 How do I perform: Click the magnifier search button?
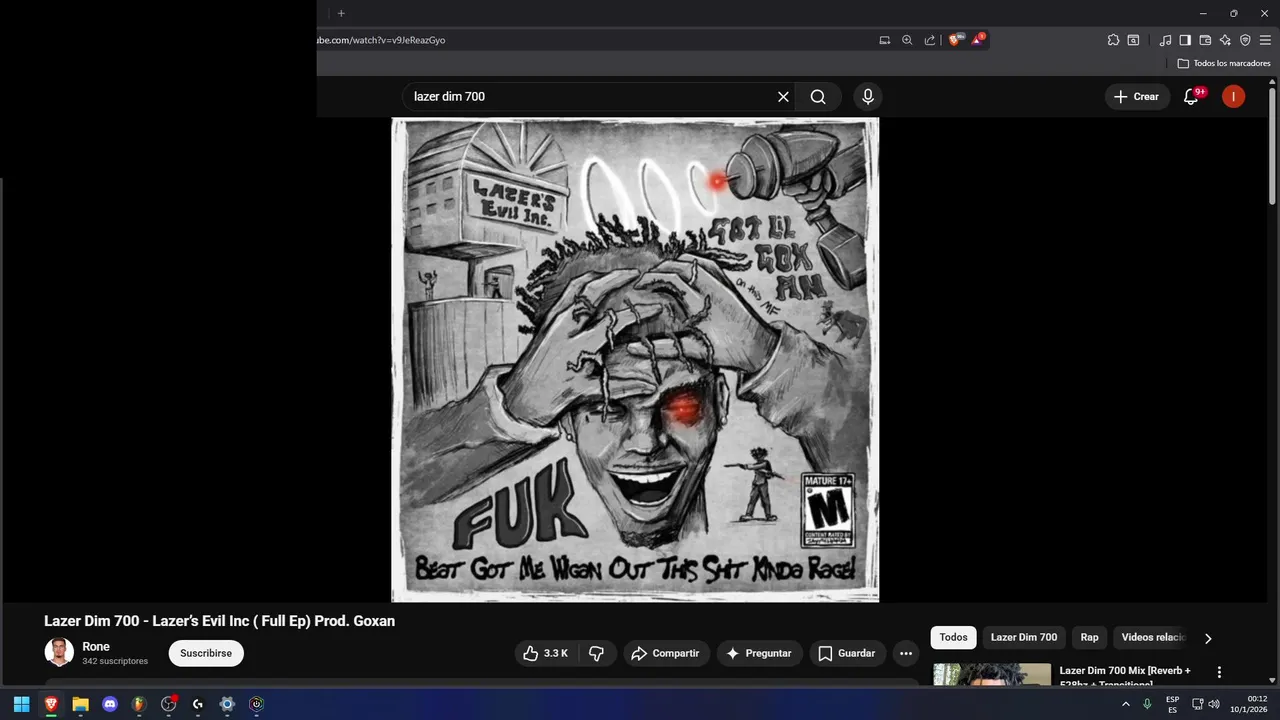coord(818,97)
